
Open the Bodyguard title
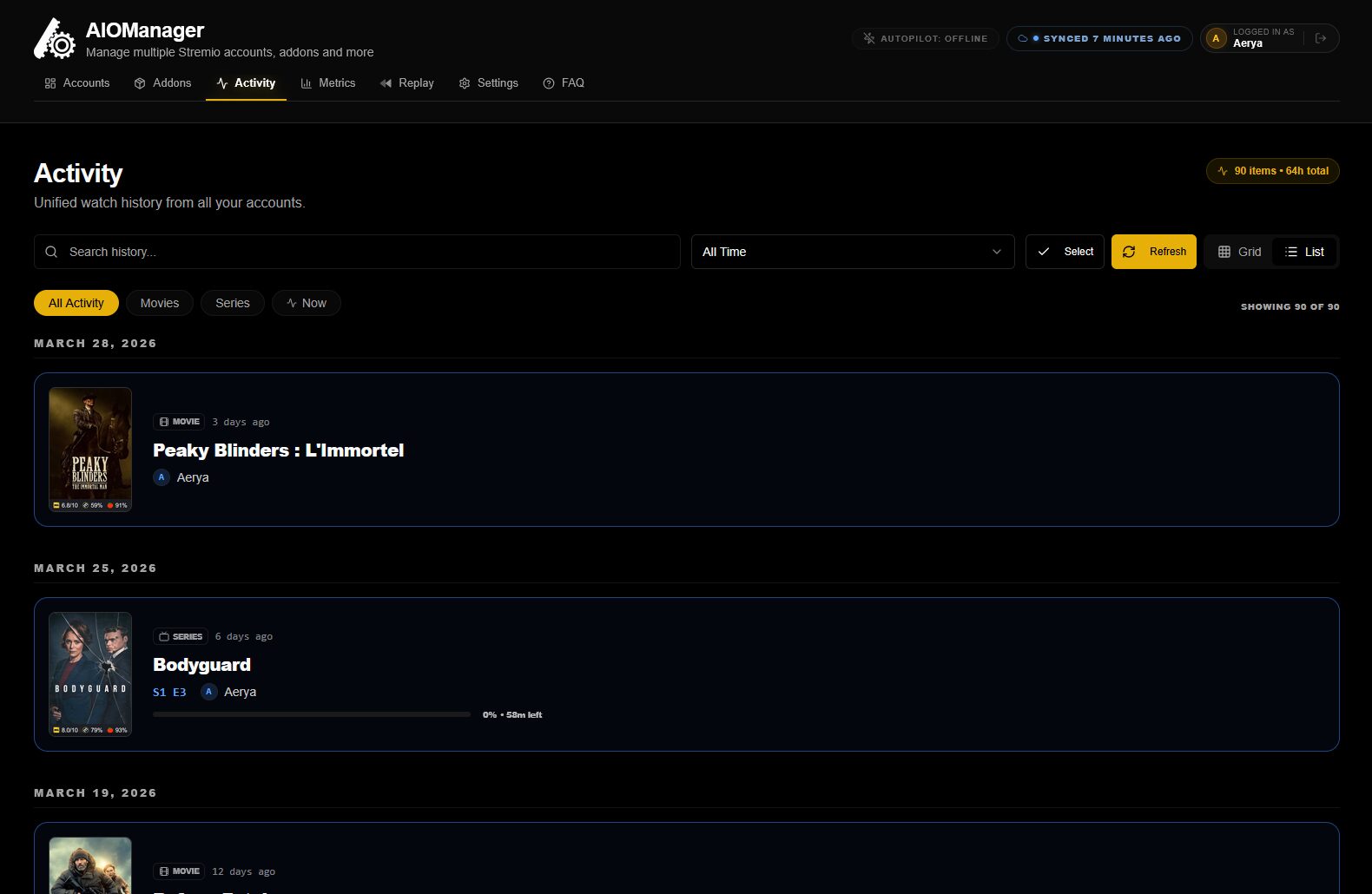(202, 665)
